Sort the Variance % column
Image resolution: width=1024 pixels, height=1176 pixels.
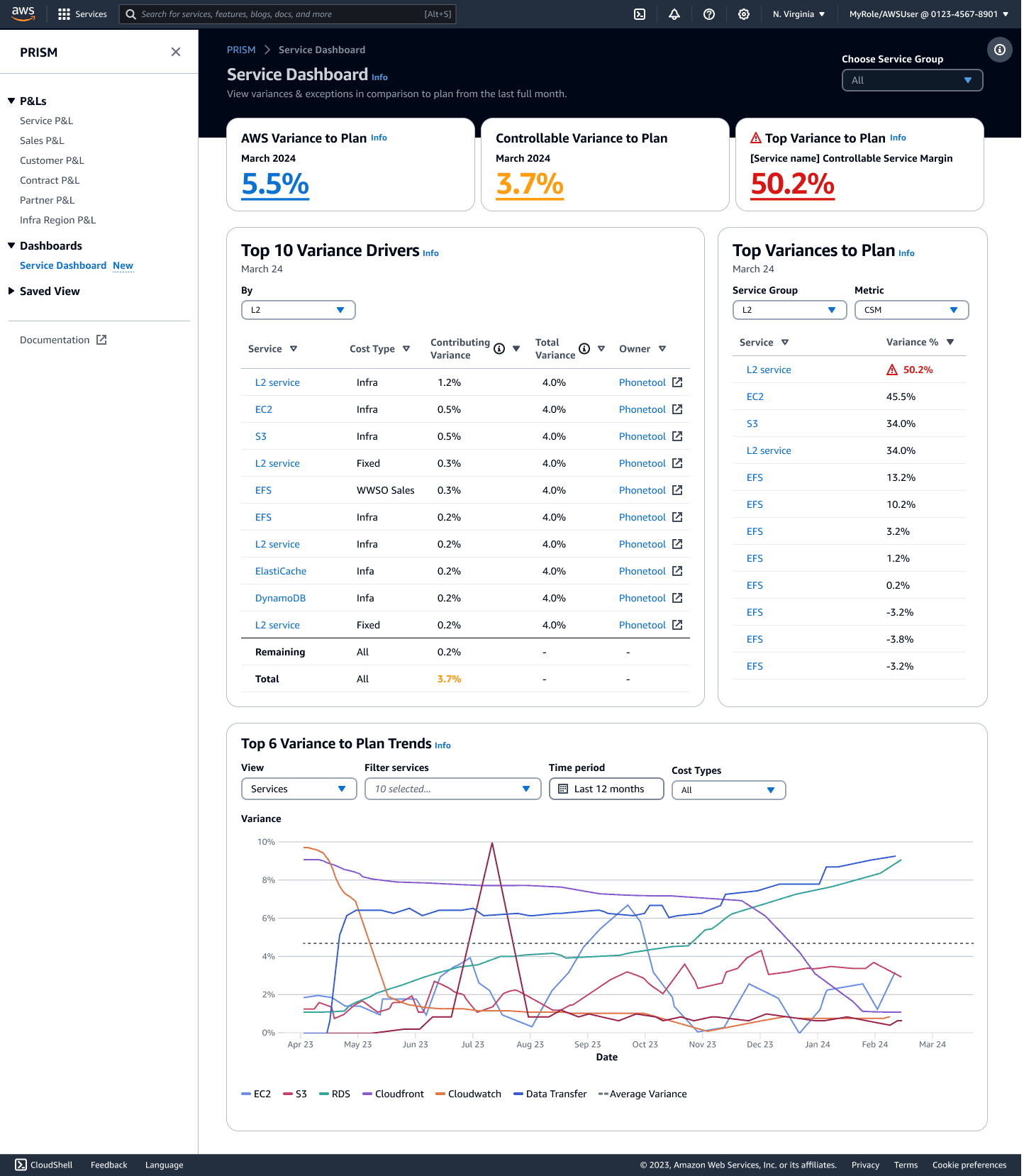pos(950,342)
